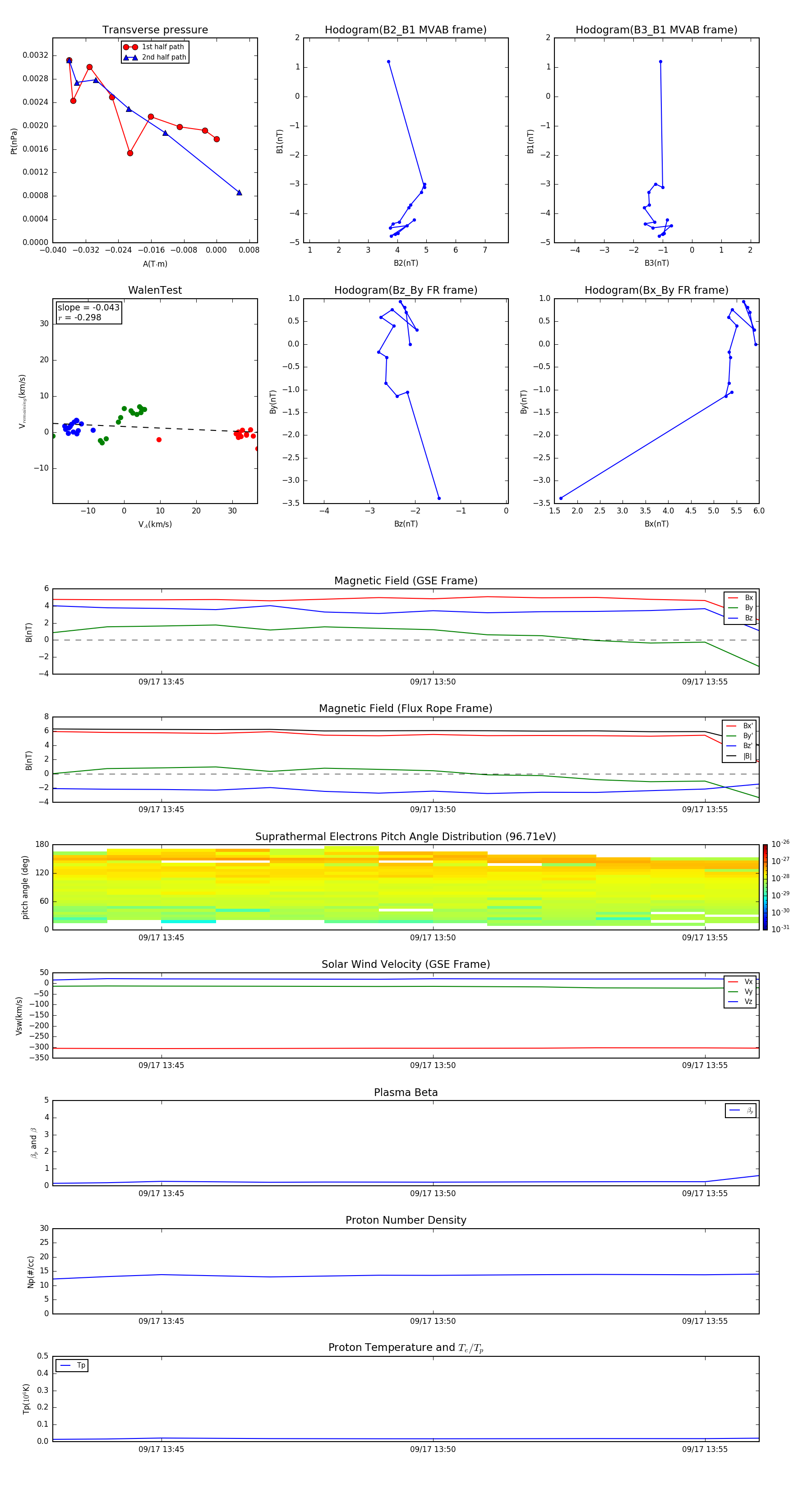Click the Vy entry in Solar Wind legend
Viewport: 812px width, 1489px height.
click(748, 992)
